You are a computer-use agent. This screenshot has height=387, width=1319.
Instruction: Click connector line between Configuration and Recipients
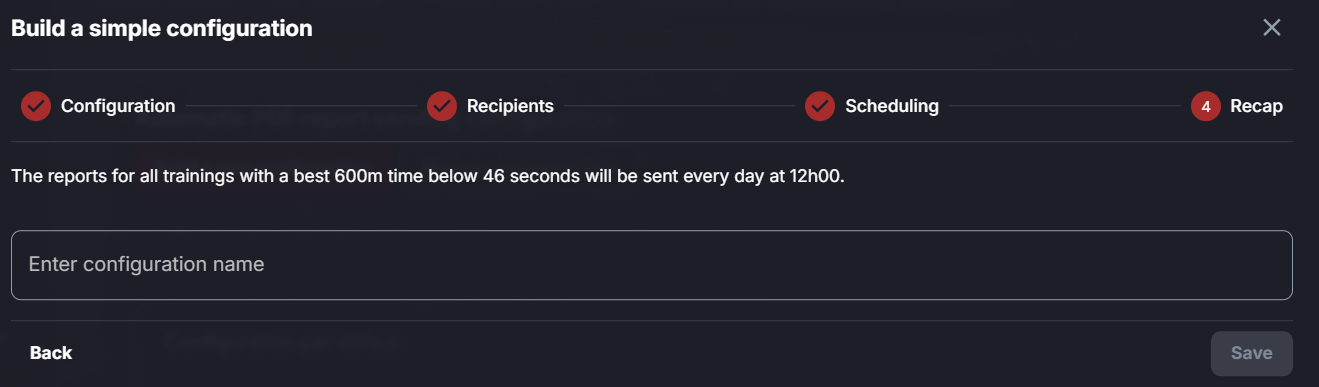[301, 106]
